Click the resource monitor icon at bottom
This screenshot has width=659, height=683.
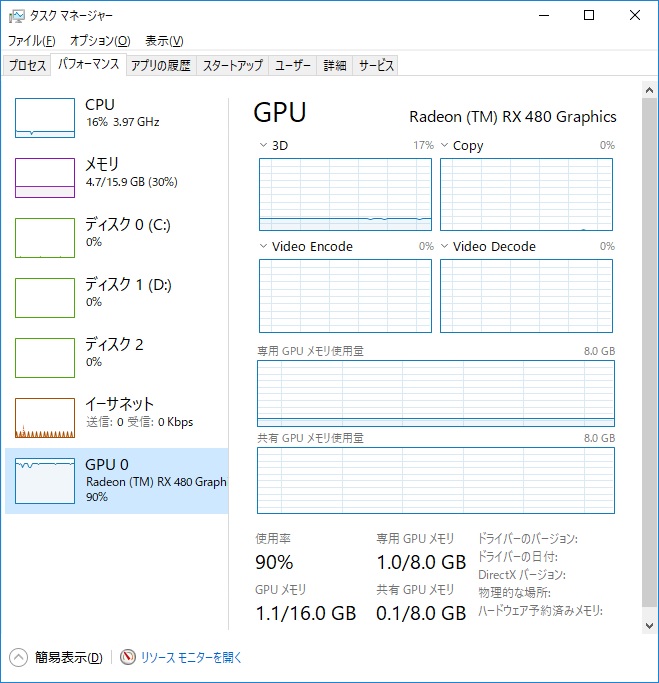(127, 657)
